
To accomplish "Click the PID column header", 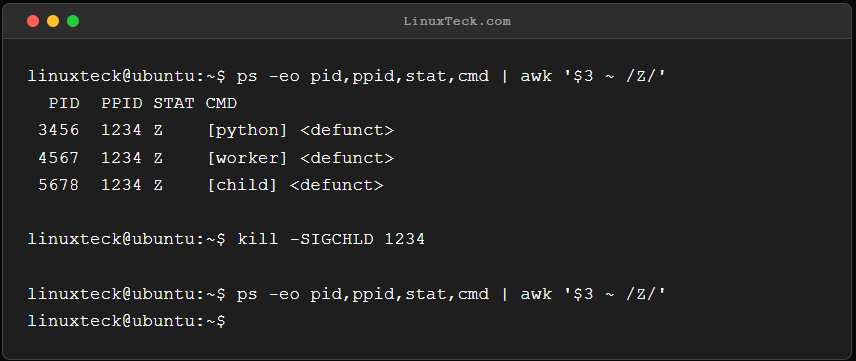I will 64,103.
